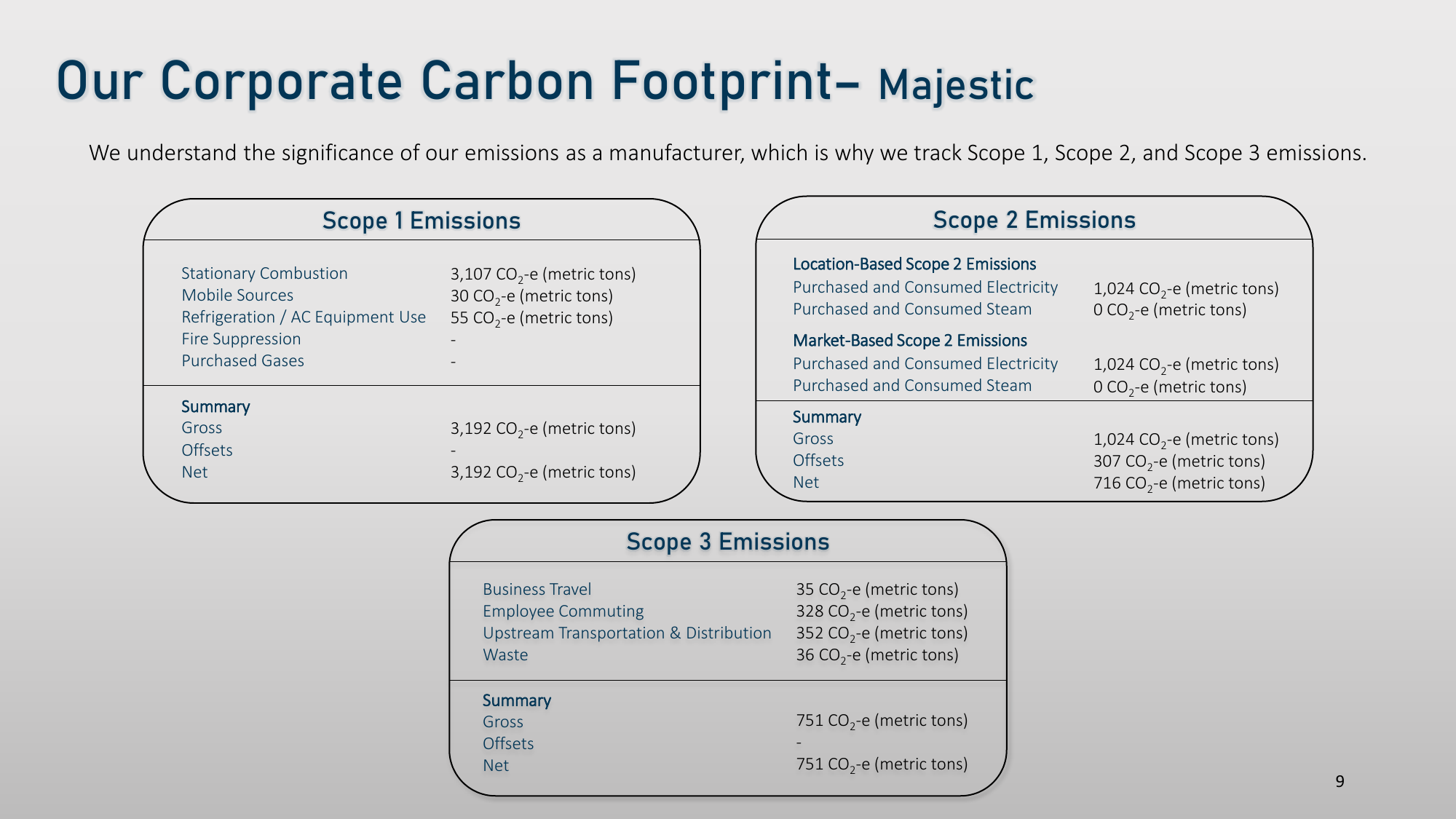Screen dimensions: 1456x819
Task: Click the Mobile Sources label
Action: tap(237, 295)
